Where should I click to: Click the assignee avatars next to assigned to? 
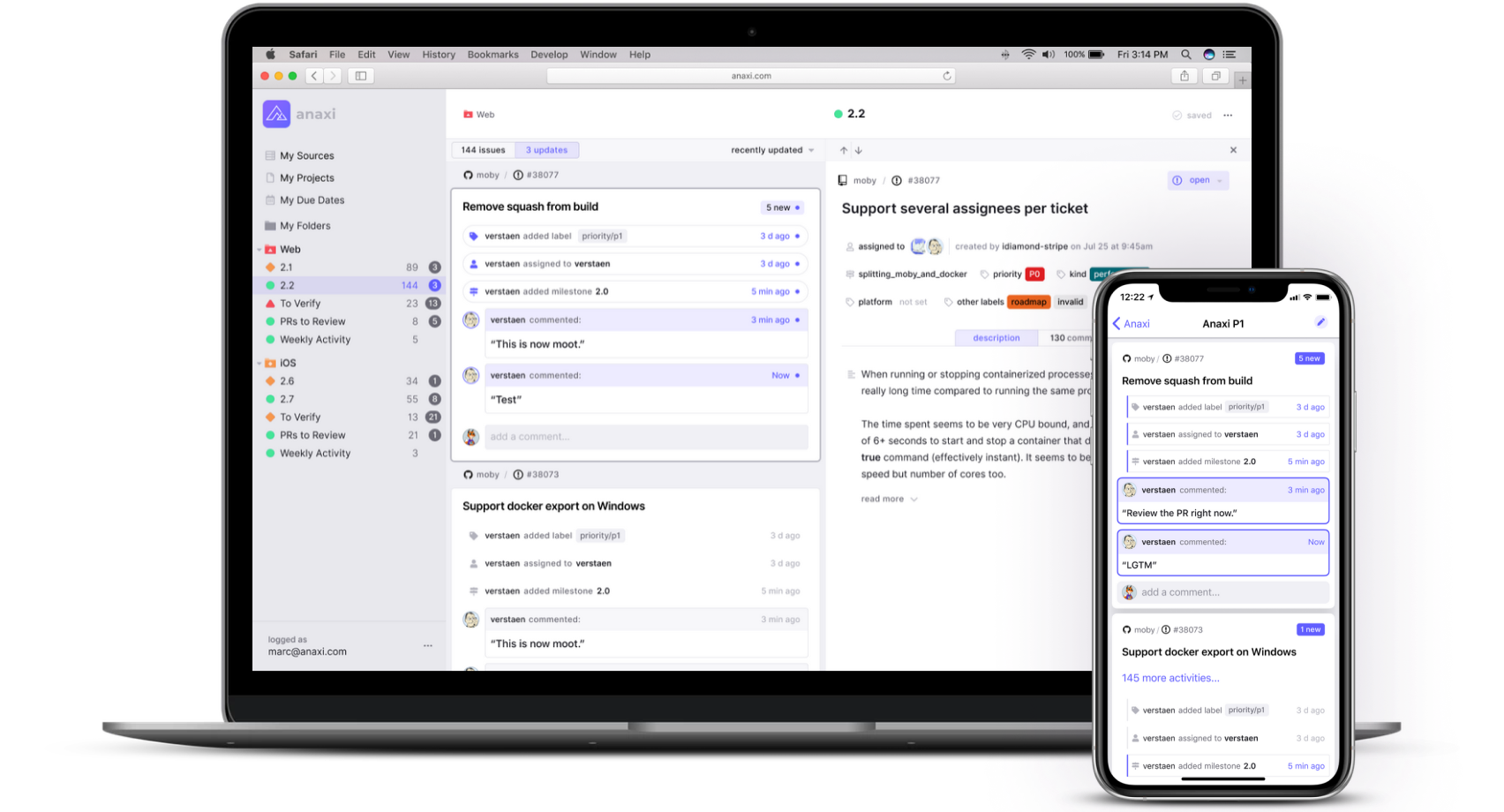click(927, 246)
